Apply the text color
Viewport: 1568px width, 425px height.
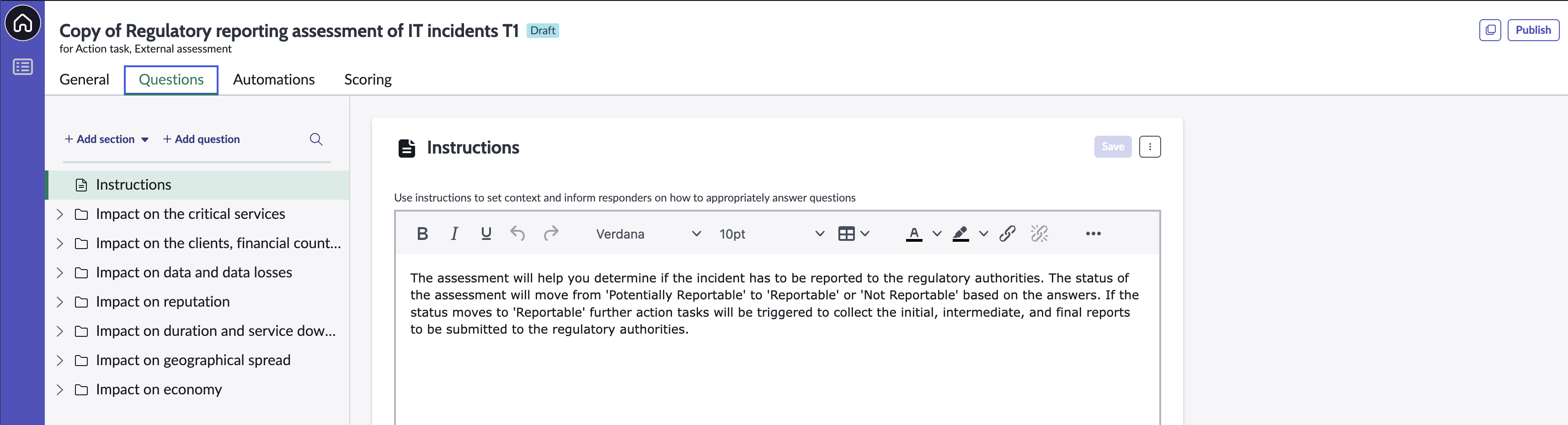pos(914,234)
